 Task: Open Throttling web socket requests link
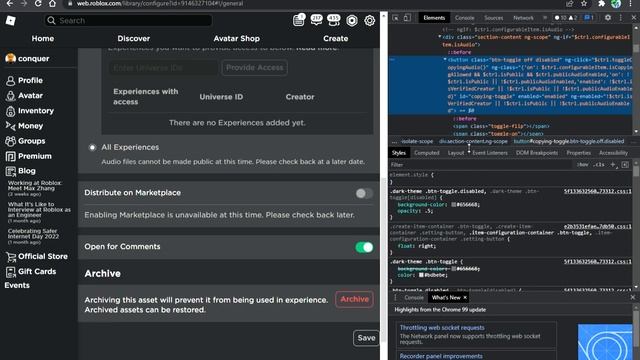(442, 327)
